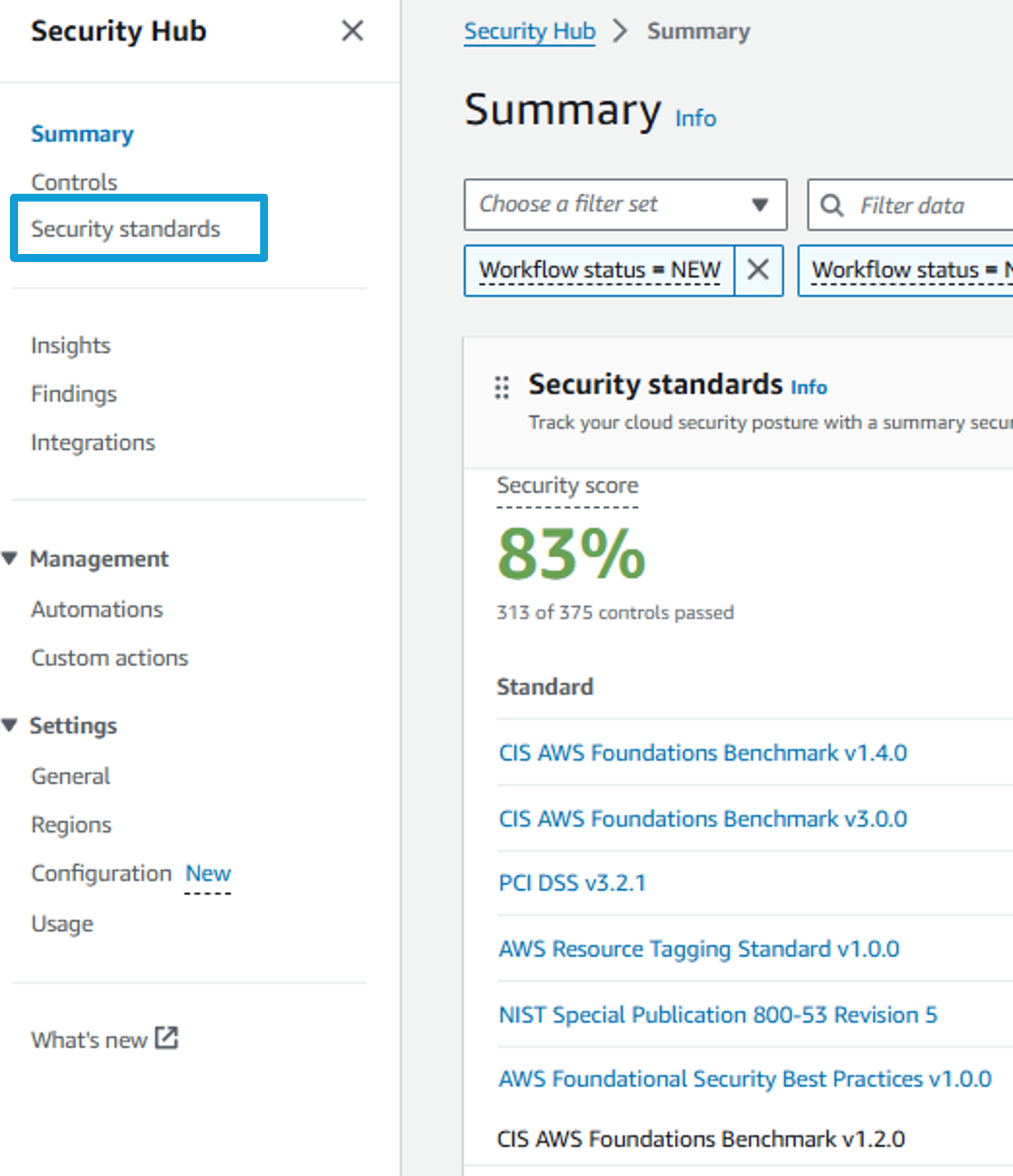Click the second Workflow status filter chip
The width and height of the screenshot is (1013, 1176).
click(x=906, y=270)
